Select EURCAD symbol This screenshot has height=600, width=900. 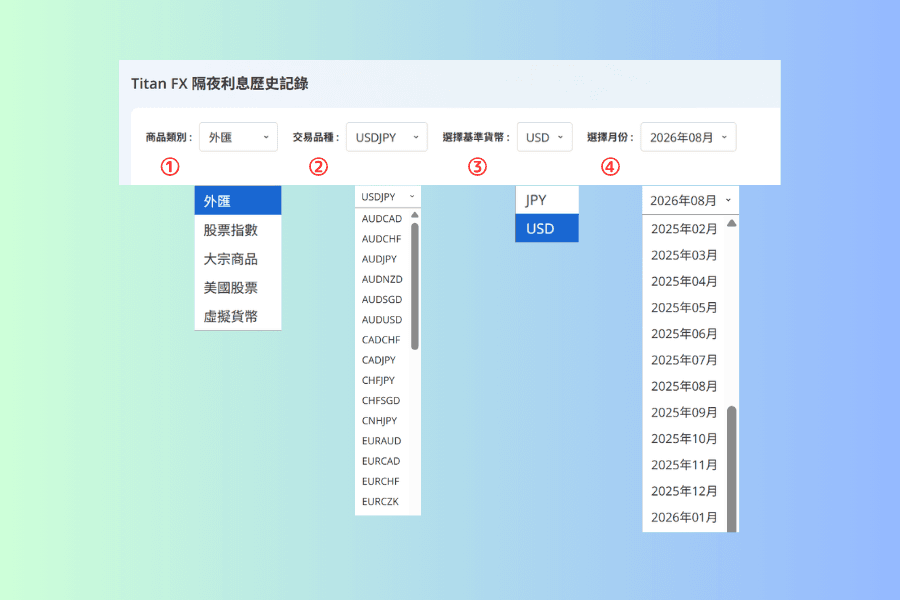click(x=382, y=461)
